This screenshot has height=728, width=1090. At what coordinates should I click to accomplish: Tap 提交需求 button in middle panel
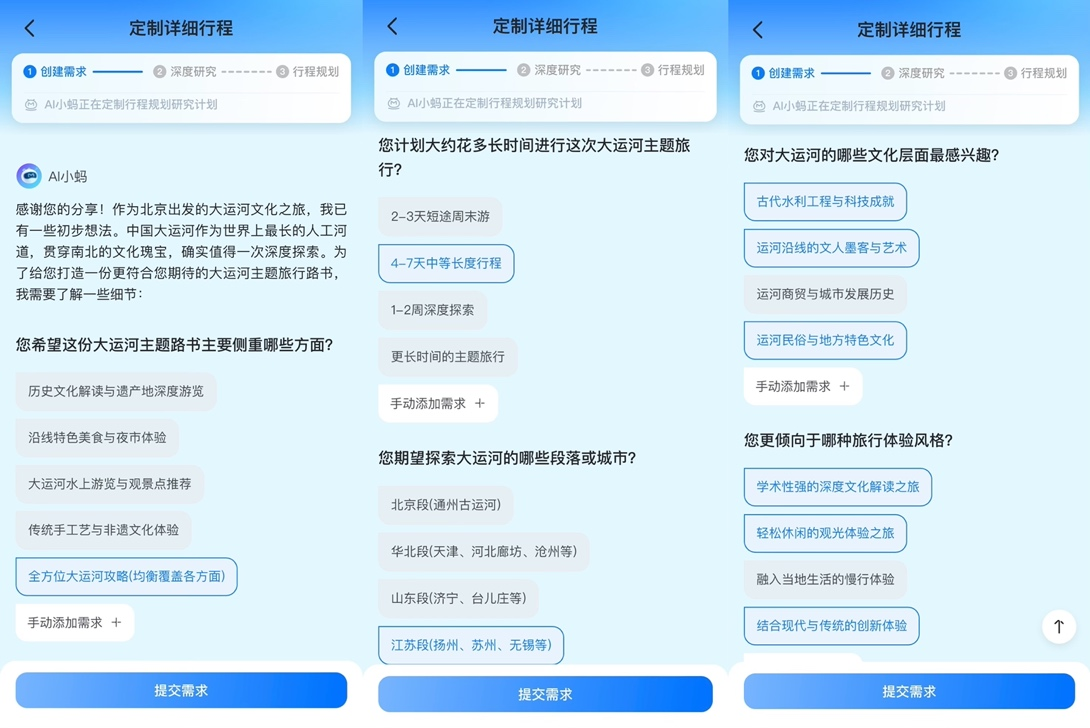tap(545, 694)
